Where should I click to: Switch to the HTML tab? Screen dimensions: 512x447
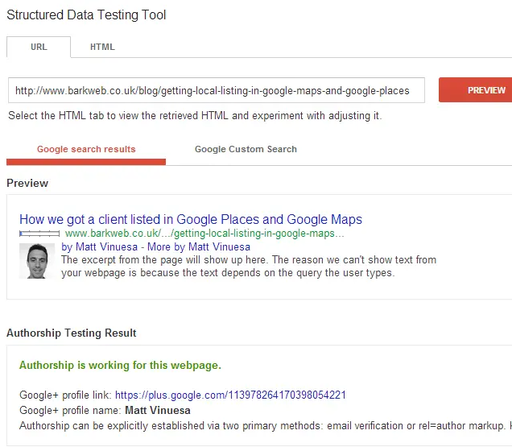[x=102, y=47]
